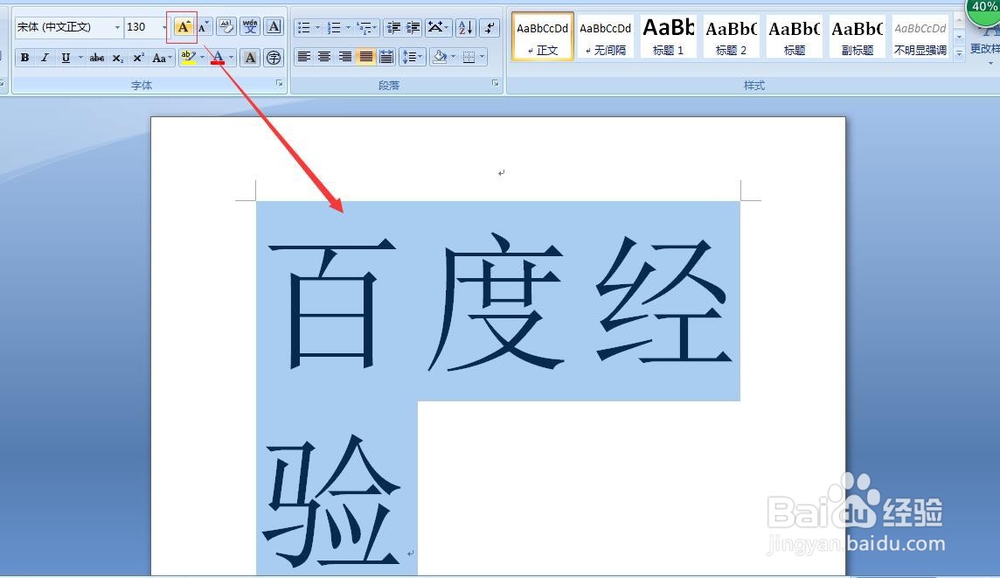The image size is (1000, 578).
Task: Open the font size dropdown
Action: [x=165, y=26]
